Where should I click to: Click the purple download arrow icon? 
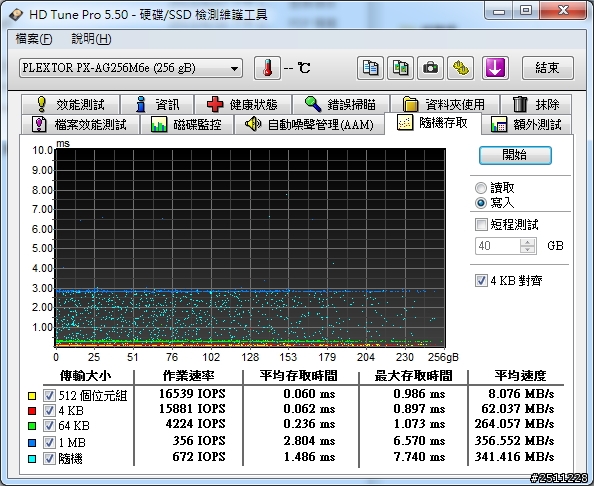click(495, 68)
